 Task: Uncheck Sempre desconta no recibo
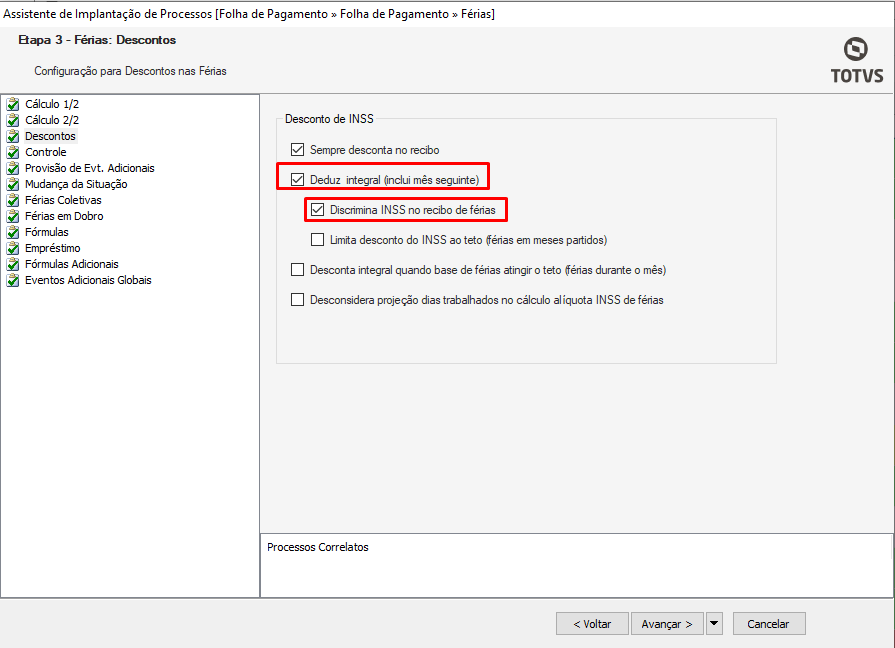(x=297, y=150)
